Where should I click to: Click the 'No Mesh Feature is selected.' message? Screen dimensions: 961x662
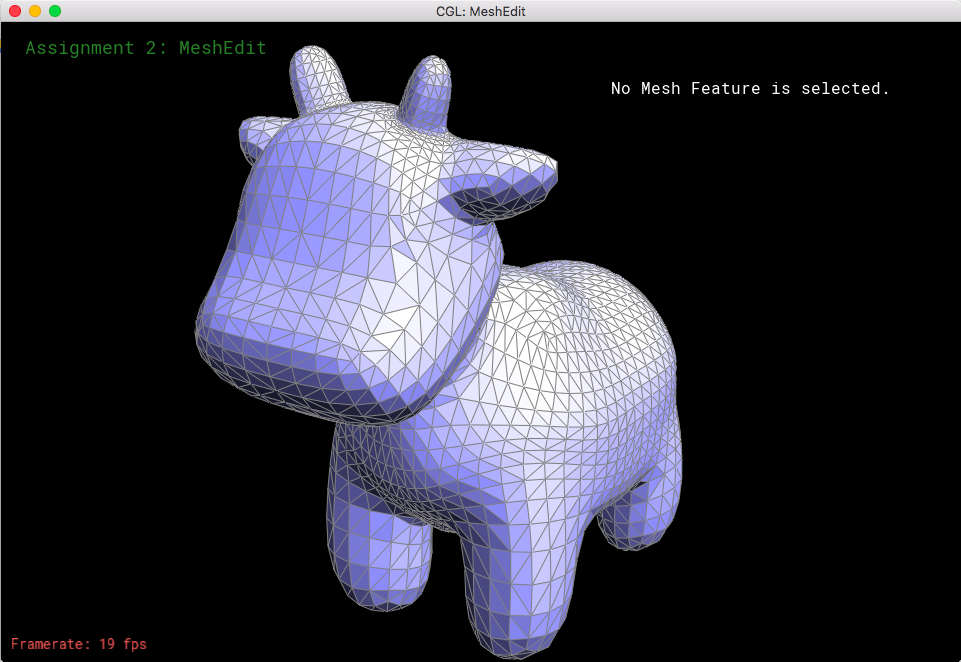[750, 88]
